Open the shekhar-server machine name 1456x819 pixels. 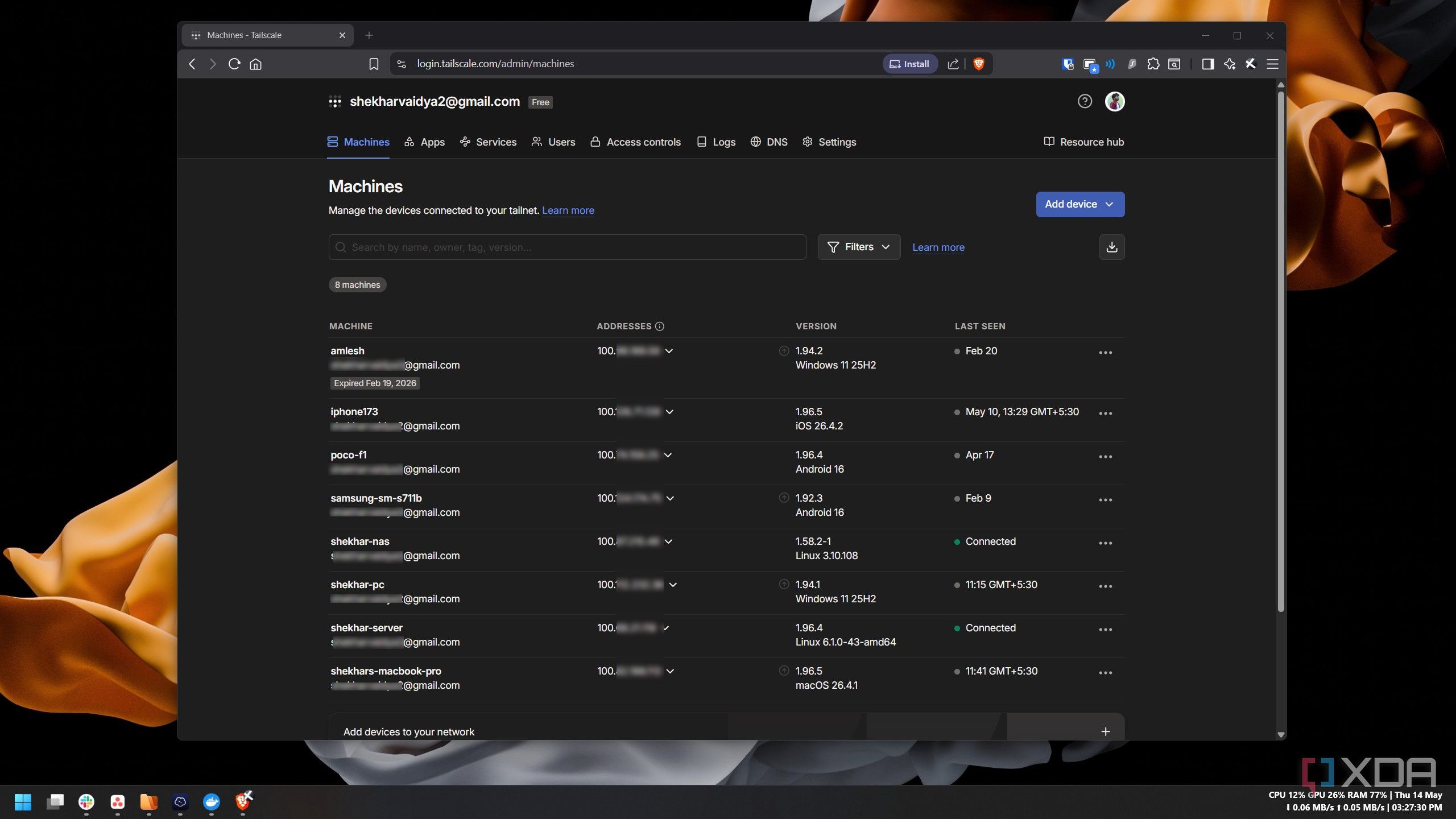[x=366, y=628]
